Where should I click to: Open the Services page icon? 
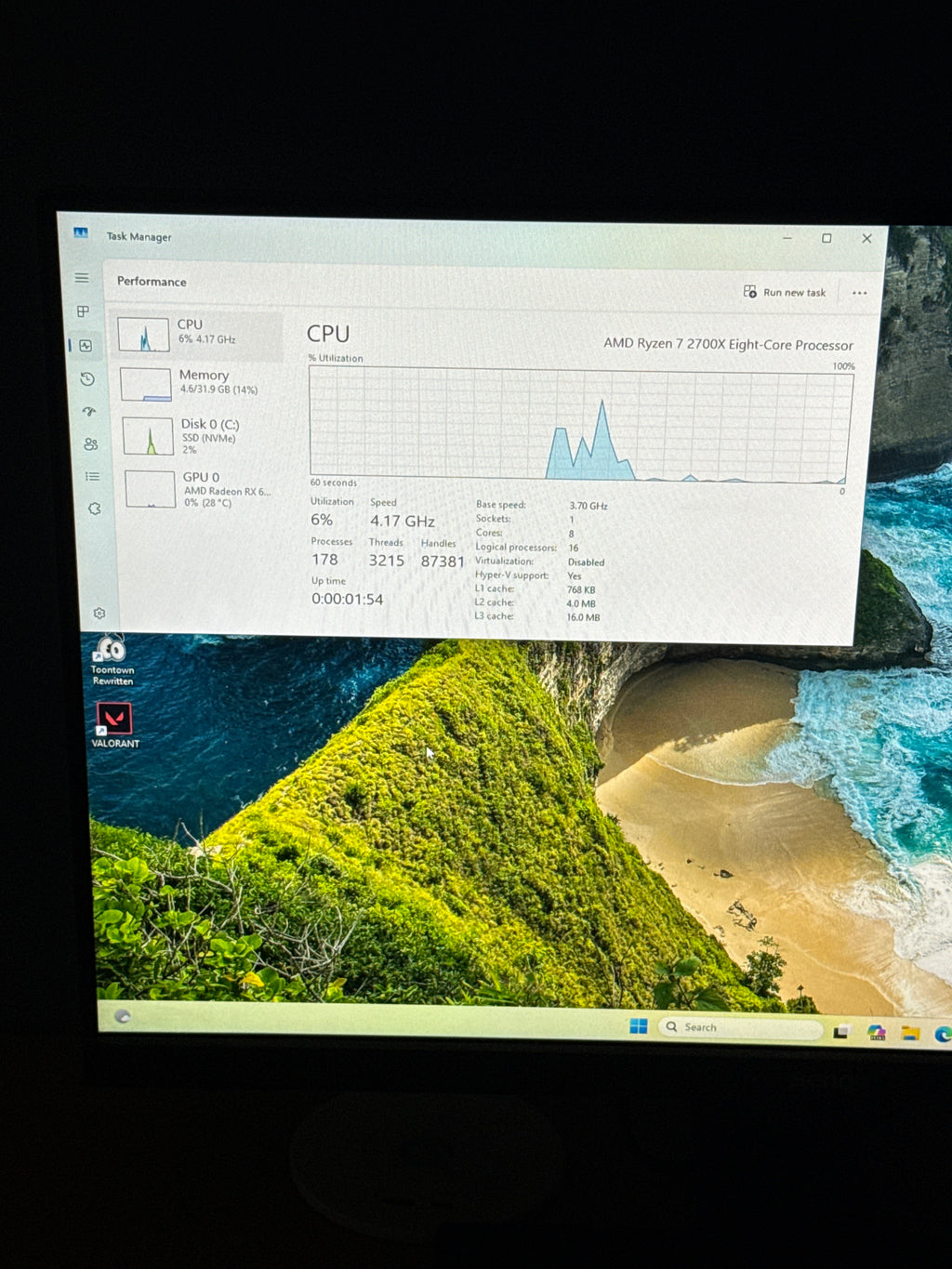(x=94, y=509)
